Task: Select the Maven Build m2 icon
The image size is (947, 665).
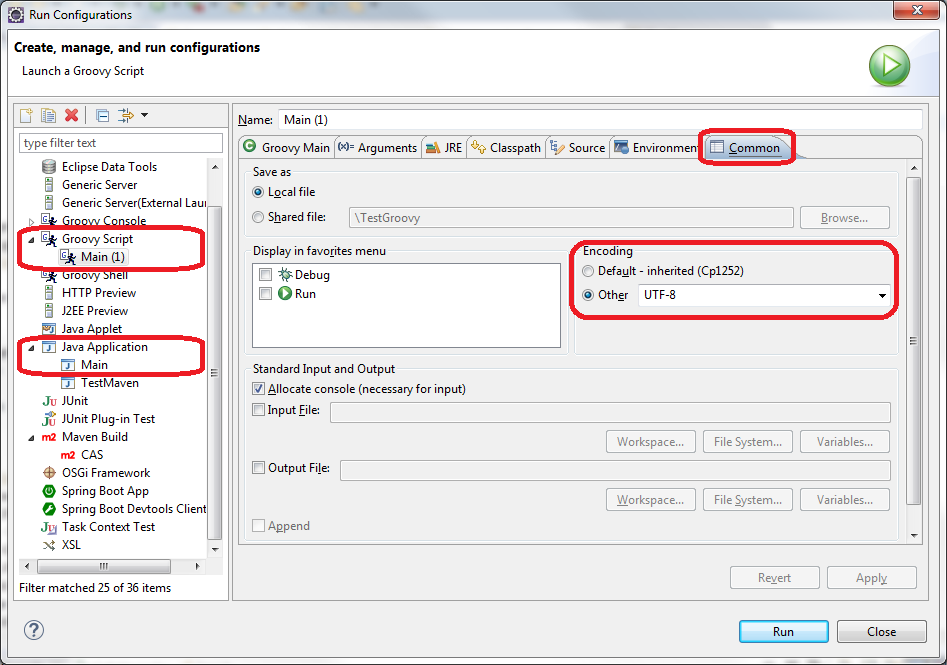Action: point(49,437)
